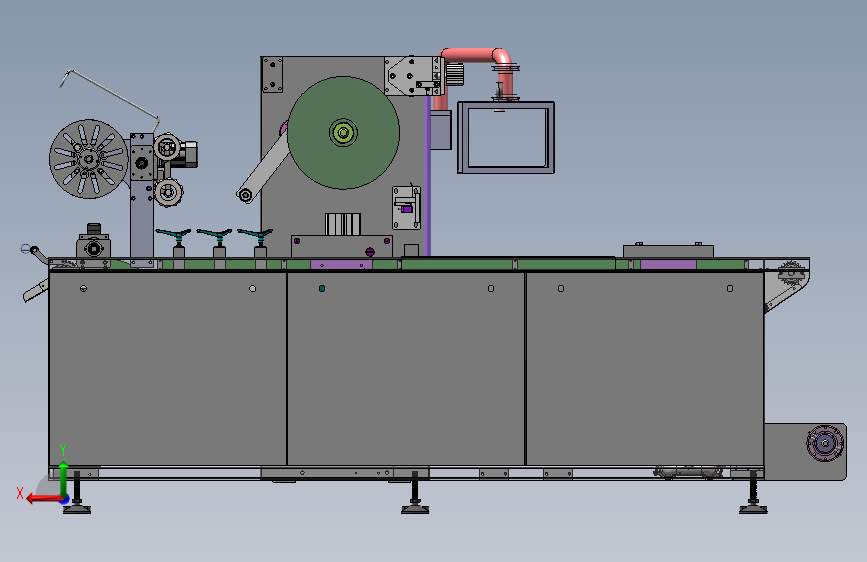This screenshot has width=867, height=562.
Task: Select the middle cabinet door panel
Action: [406, 368]
